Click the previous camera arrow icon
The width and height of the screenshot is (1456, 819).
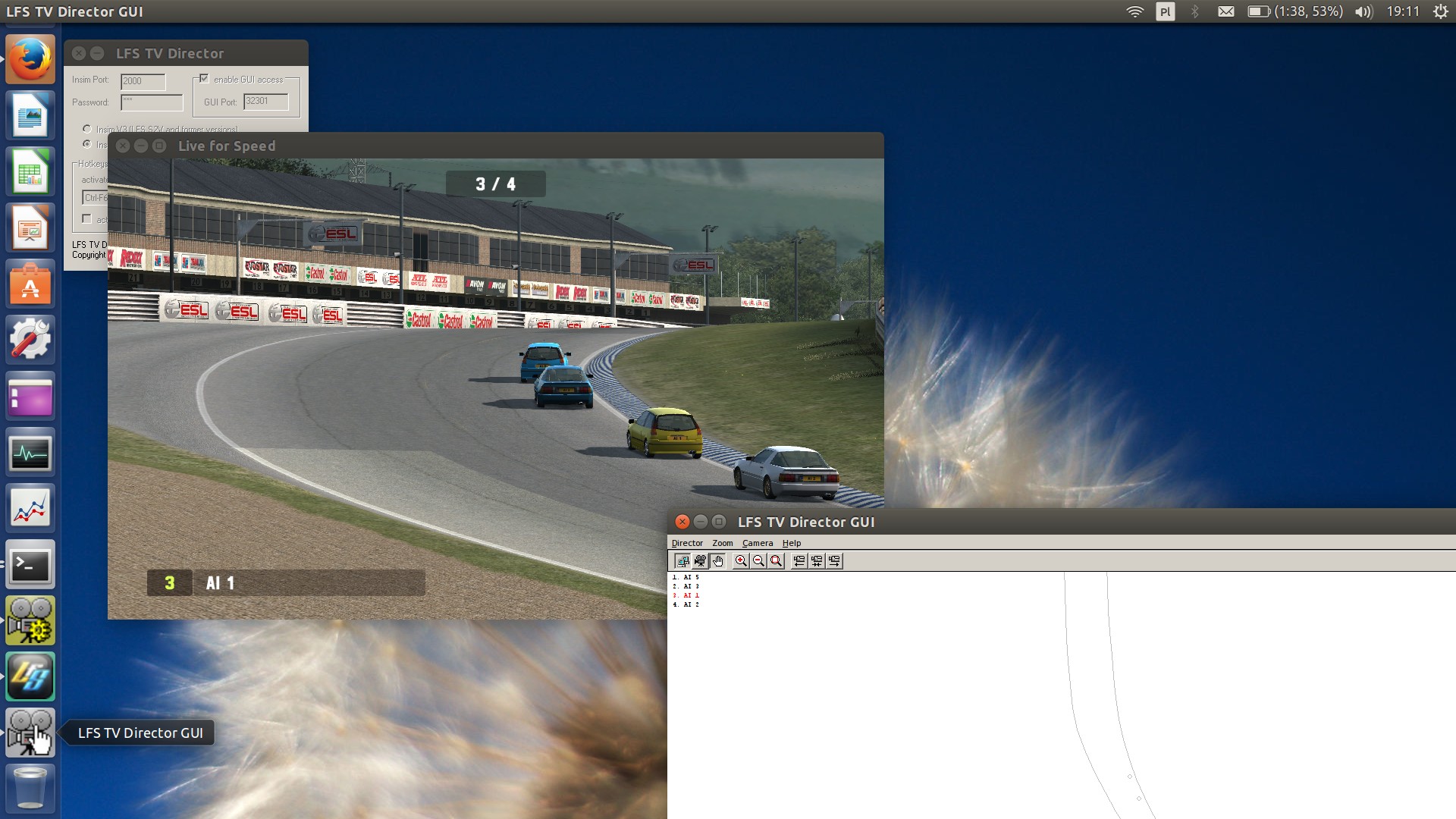point(799,561)
